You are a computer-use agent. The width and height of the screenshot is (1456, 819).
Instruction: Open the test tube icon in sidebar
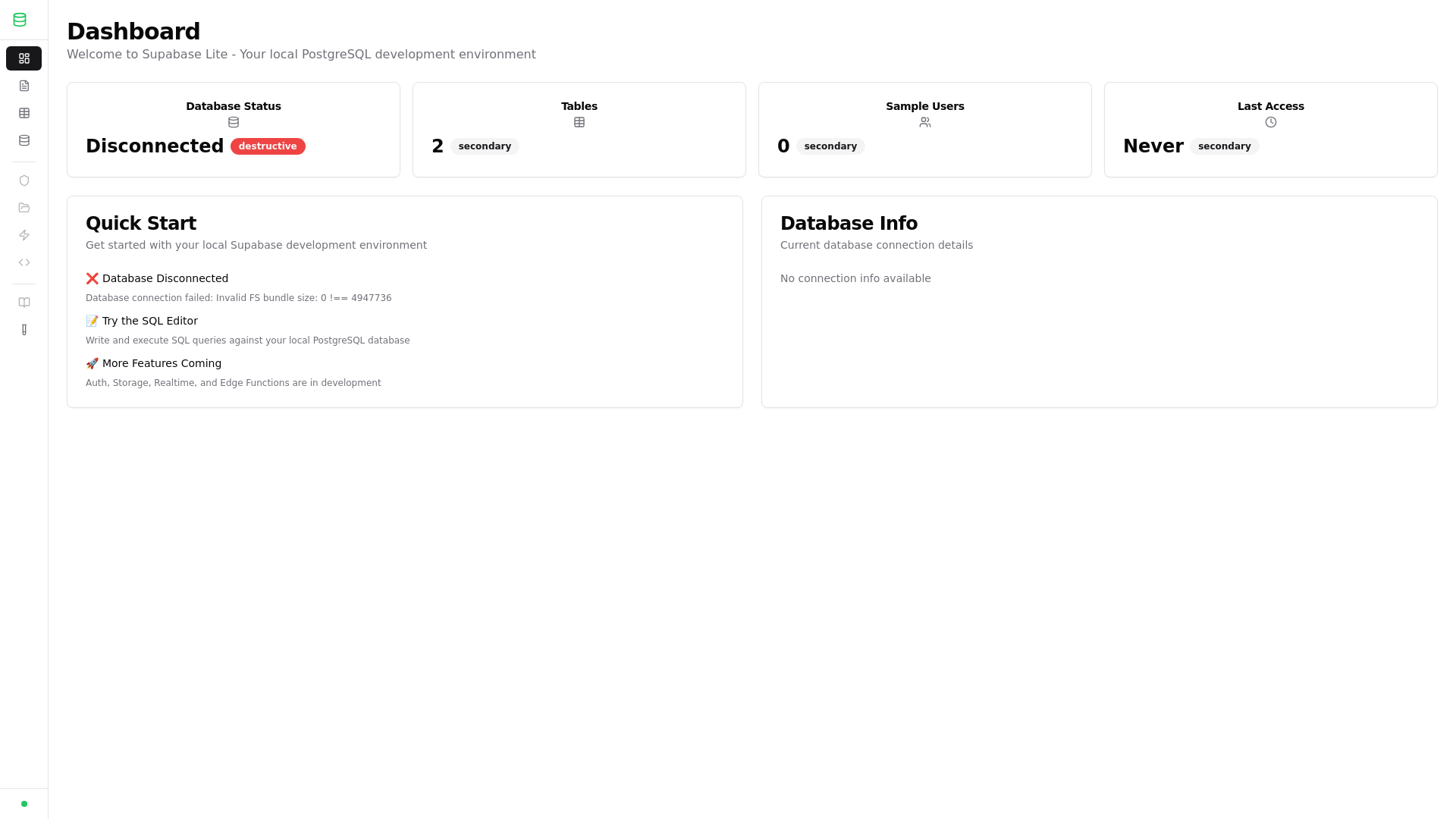click(x=24, y=330)
